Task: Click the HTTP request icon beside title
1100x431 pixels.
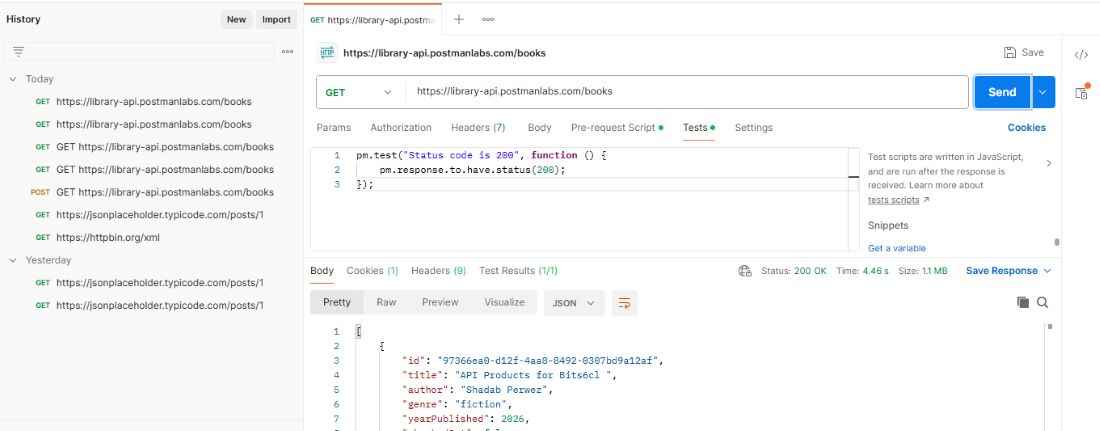Action: [327, 53]
